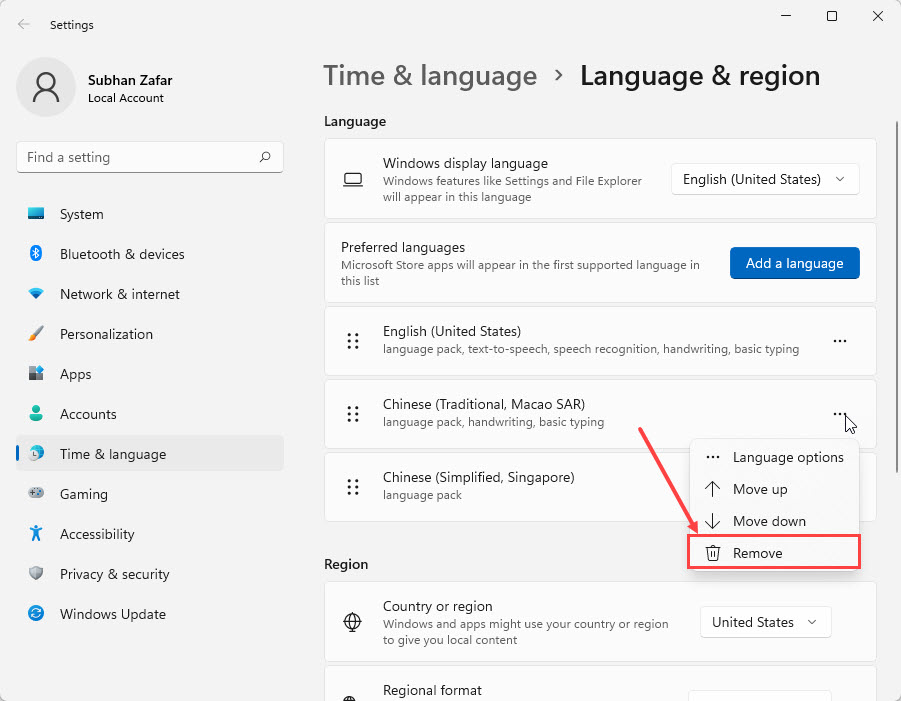Image resolution: width=901 pixels, height=701 pixels.
Task: Click the trash can icon in context menu
Action: pyautogui.click(x=713, y=553)
